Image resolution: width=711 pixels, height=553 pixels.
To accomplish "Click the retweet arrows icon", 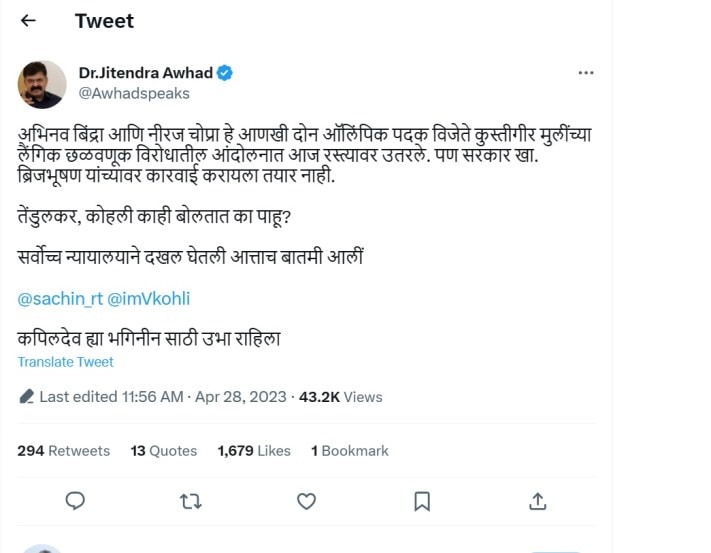I will click(190, 500).
